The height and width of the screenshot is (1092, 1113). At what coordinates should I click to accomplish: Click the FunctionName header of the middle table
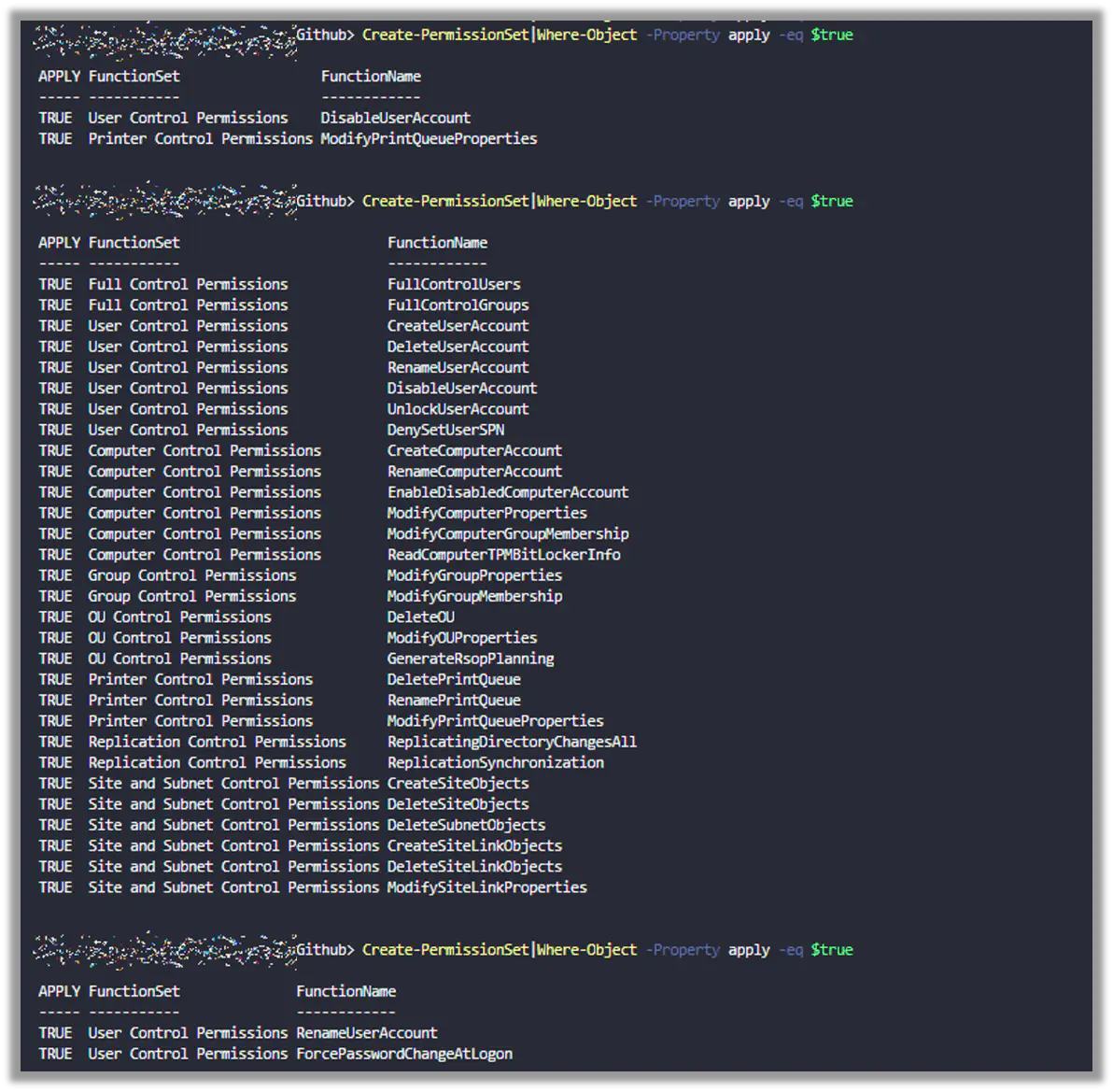pos(437,243)
